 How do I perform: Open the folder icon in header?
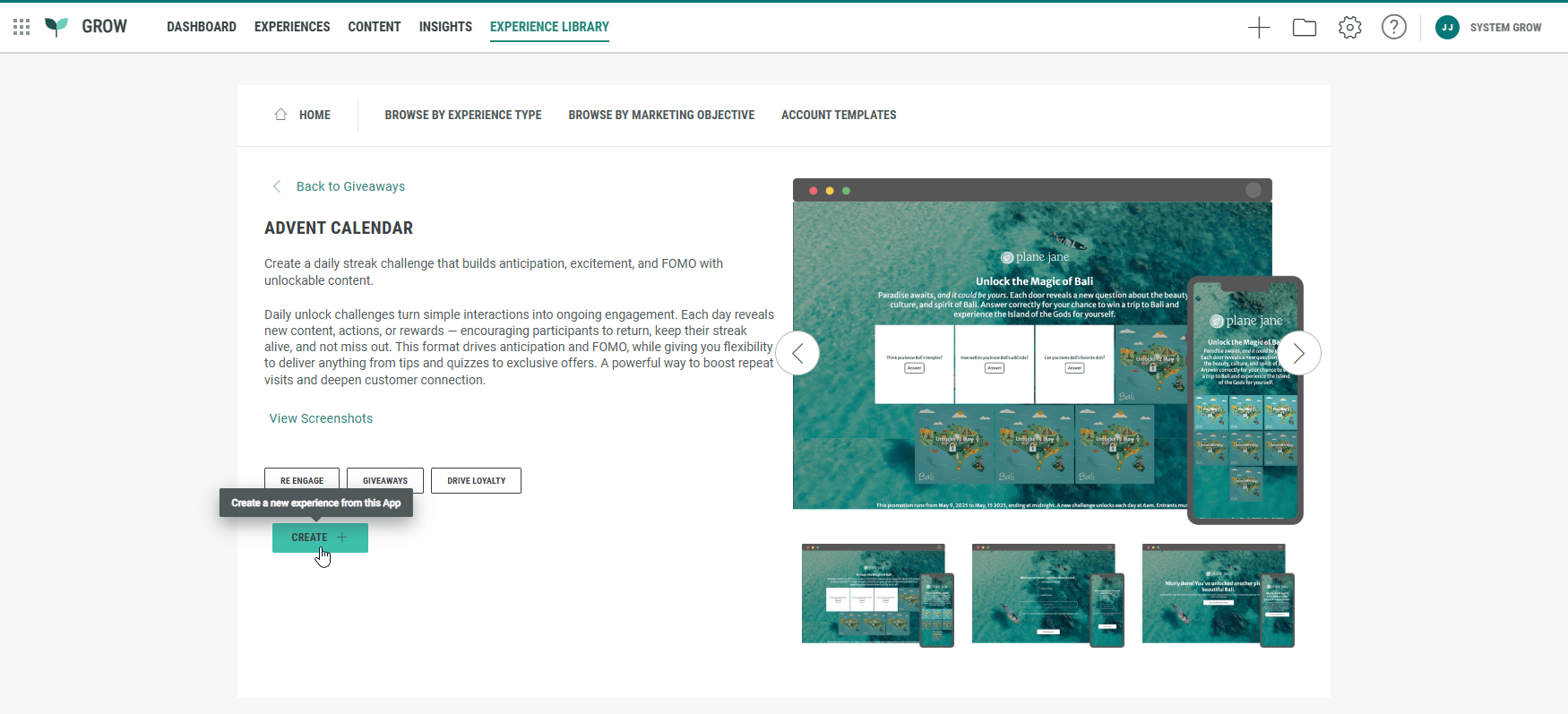pyautogui.click(x=1305, y=28)
